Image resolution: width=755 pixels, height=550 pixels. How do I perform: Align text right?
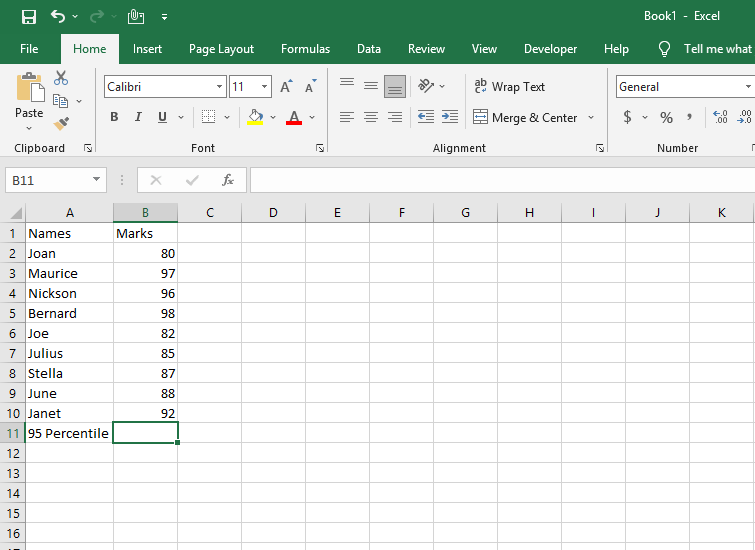(x=395, y=117)
